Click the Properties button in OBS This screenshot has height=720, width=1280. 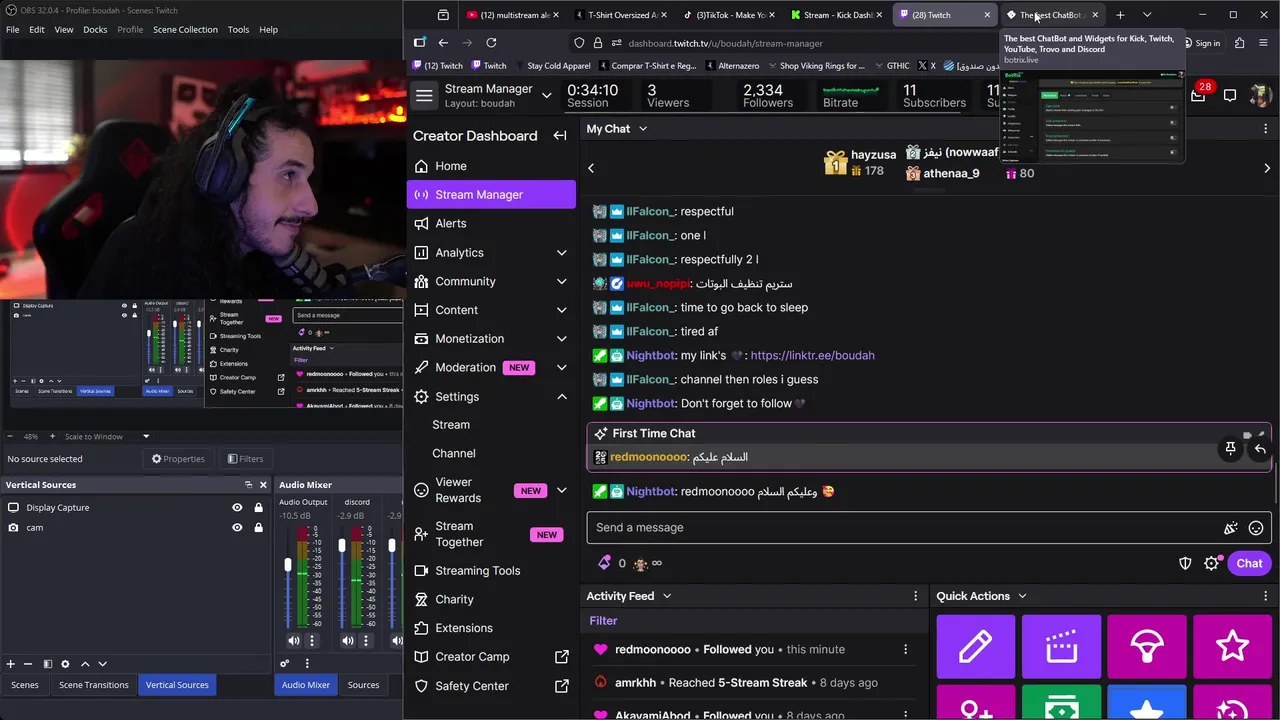pos(178,459)
